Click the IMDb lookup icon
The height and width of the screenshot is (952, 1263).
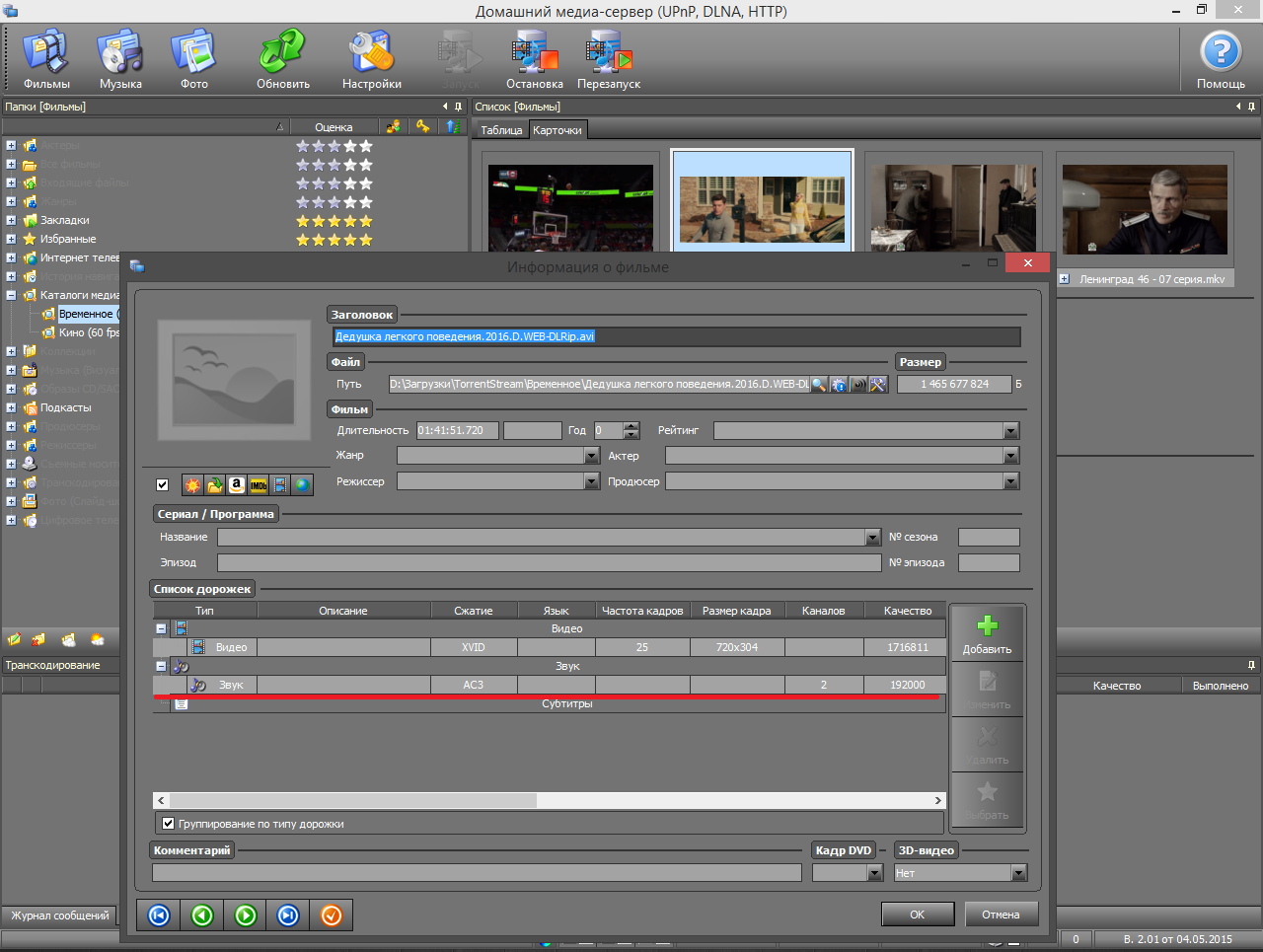pyautogui.click(x=259, y=485)
